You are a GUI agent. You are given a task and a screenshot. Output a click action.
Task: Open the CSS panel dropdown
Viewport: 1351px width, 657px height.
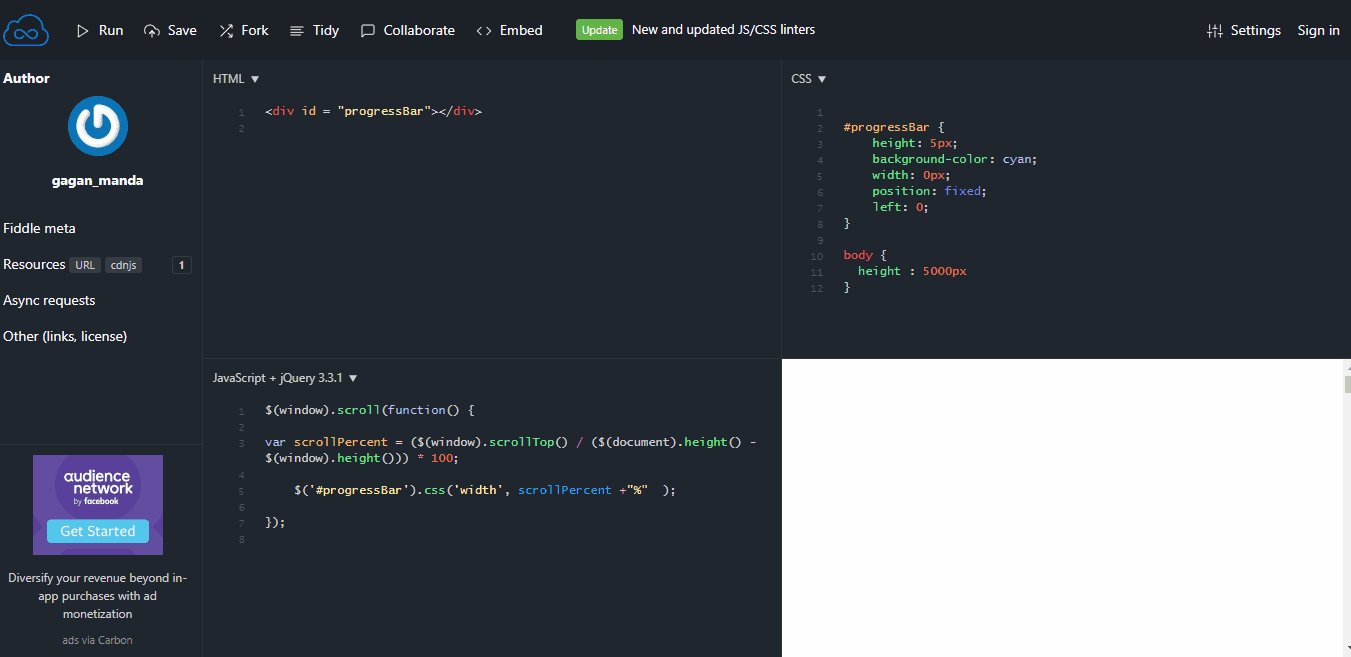[809, 79]
